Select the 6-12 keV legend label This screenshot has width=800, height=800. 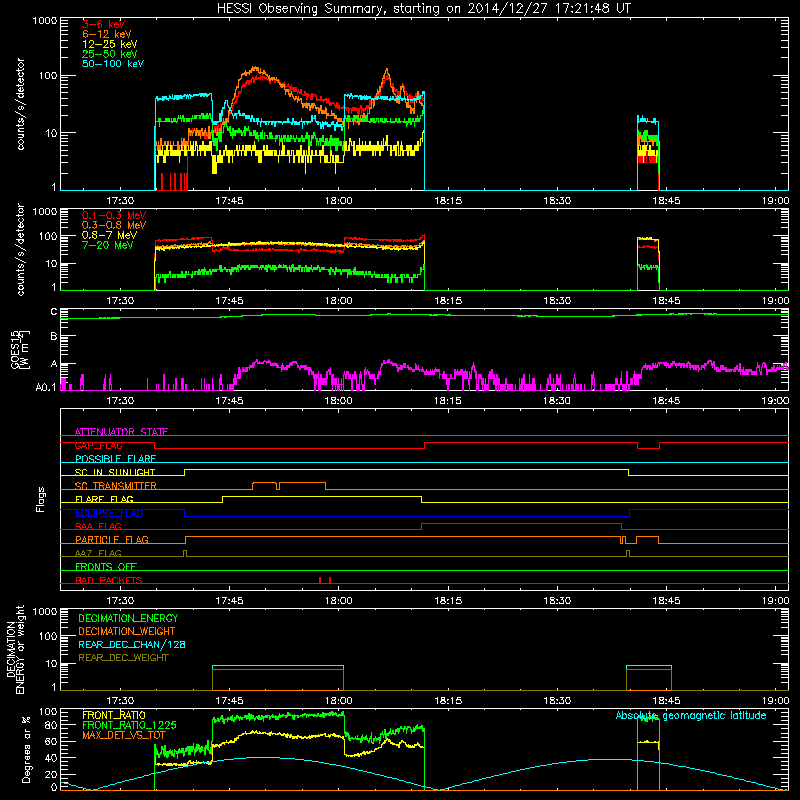coord(107,34)
